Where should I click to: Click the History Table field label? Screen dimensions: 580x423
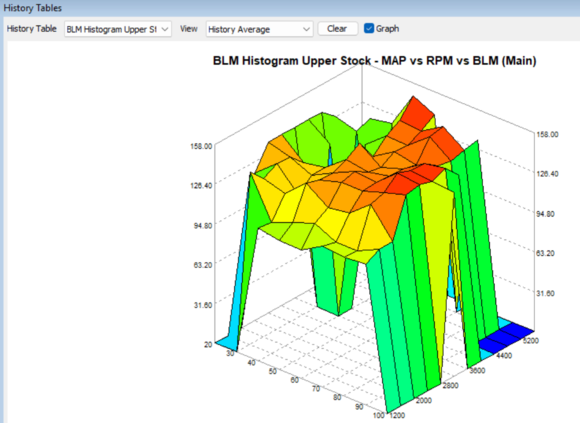coord(31,28)
